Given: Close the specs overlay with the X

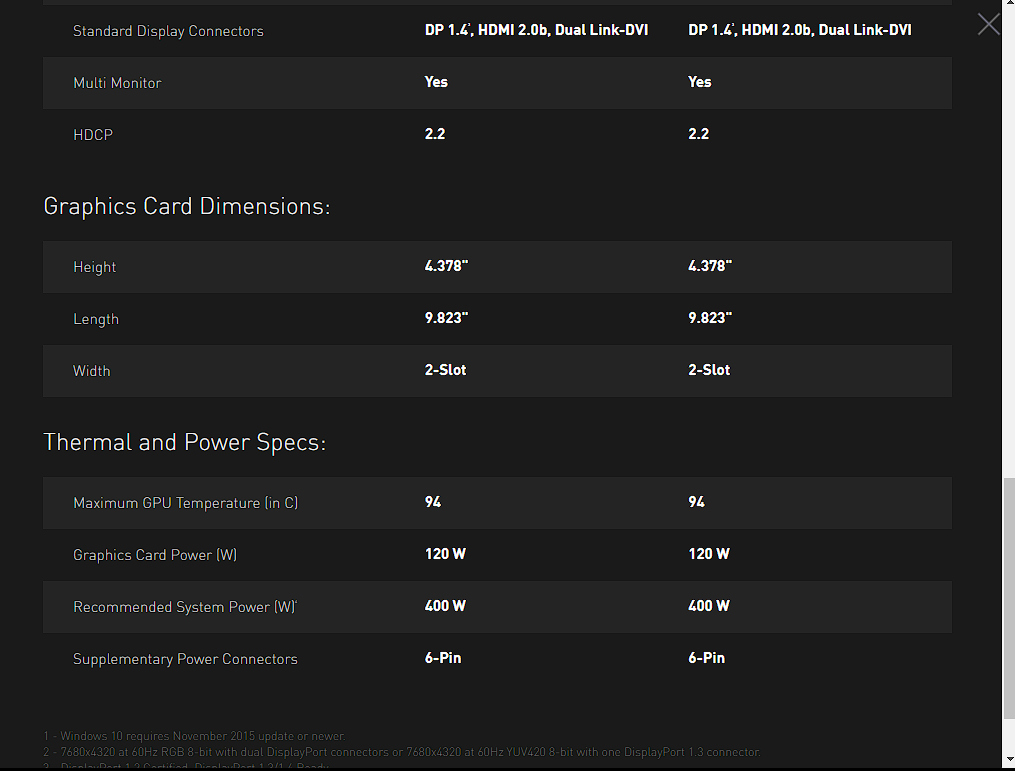Looking at the screenshot, I should pyautogui.click(x=988, y=25).
